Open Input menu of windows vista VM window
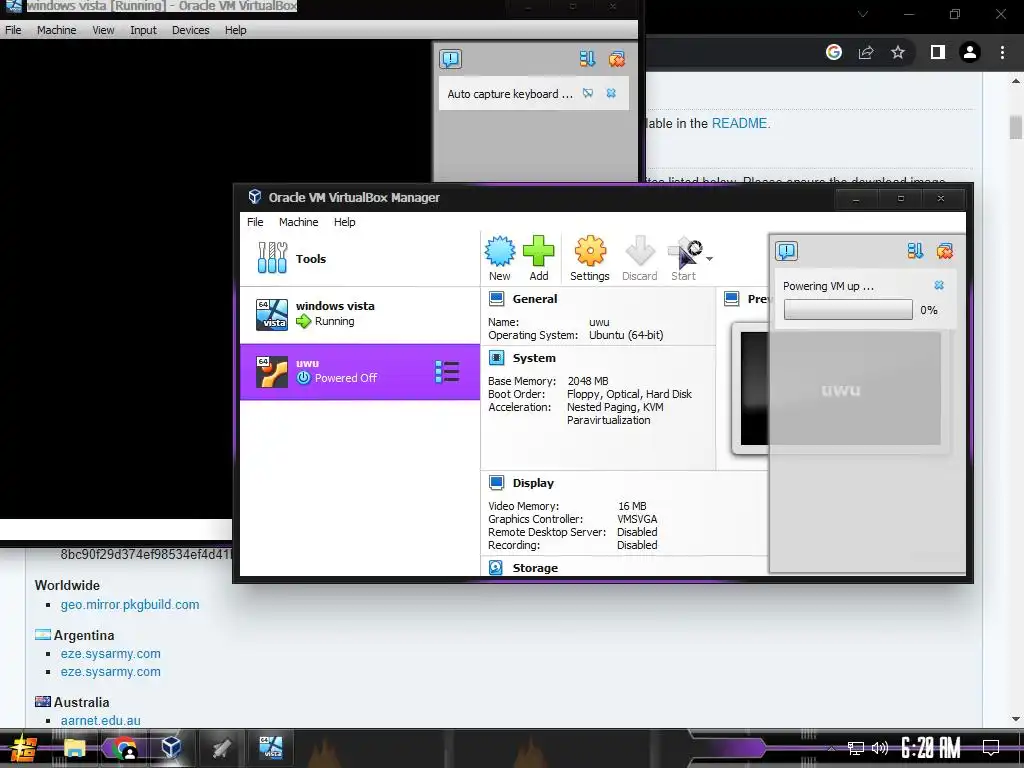1024x768 pixels. coord(143,30)
